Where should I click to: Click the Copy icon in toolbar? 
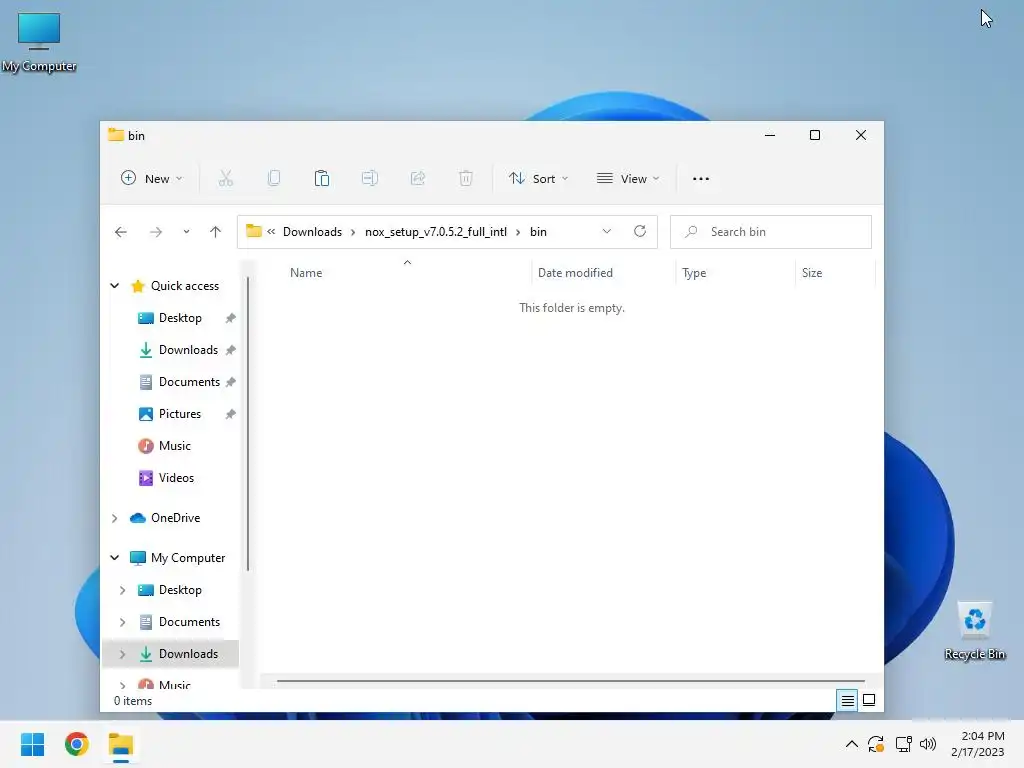click(274, 178)
